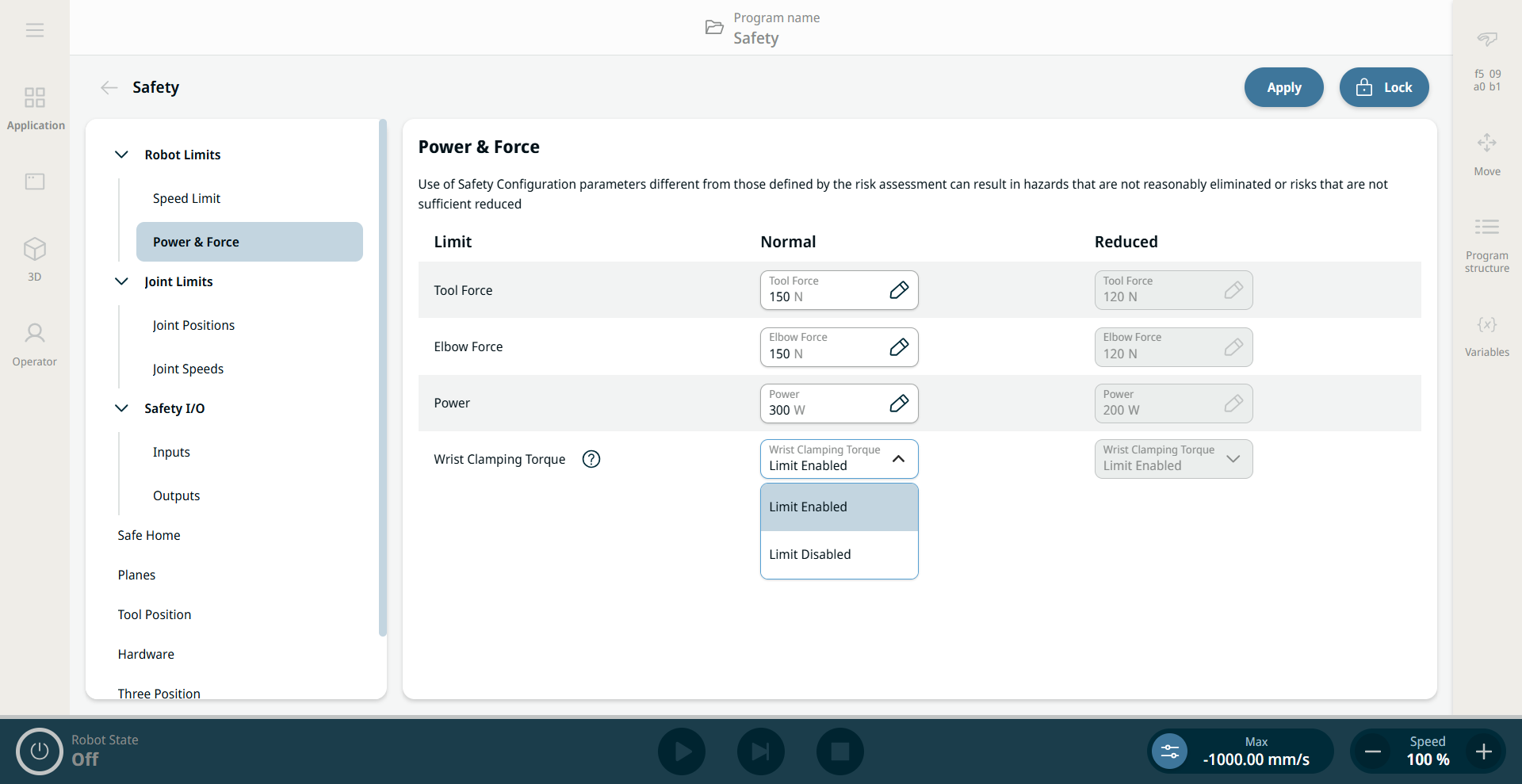Image resolution: width=1522 pixels, height=784 pixels.
Task: Select Limit Disabled option in dropdown
Action: coord(839,555)
